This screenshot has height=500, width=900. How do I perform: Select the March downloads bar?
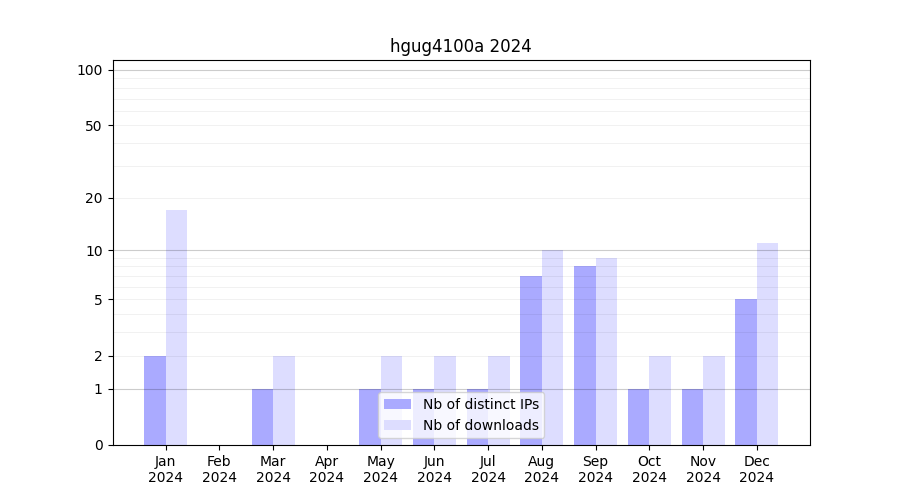click(284, 400)
